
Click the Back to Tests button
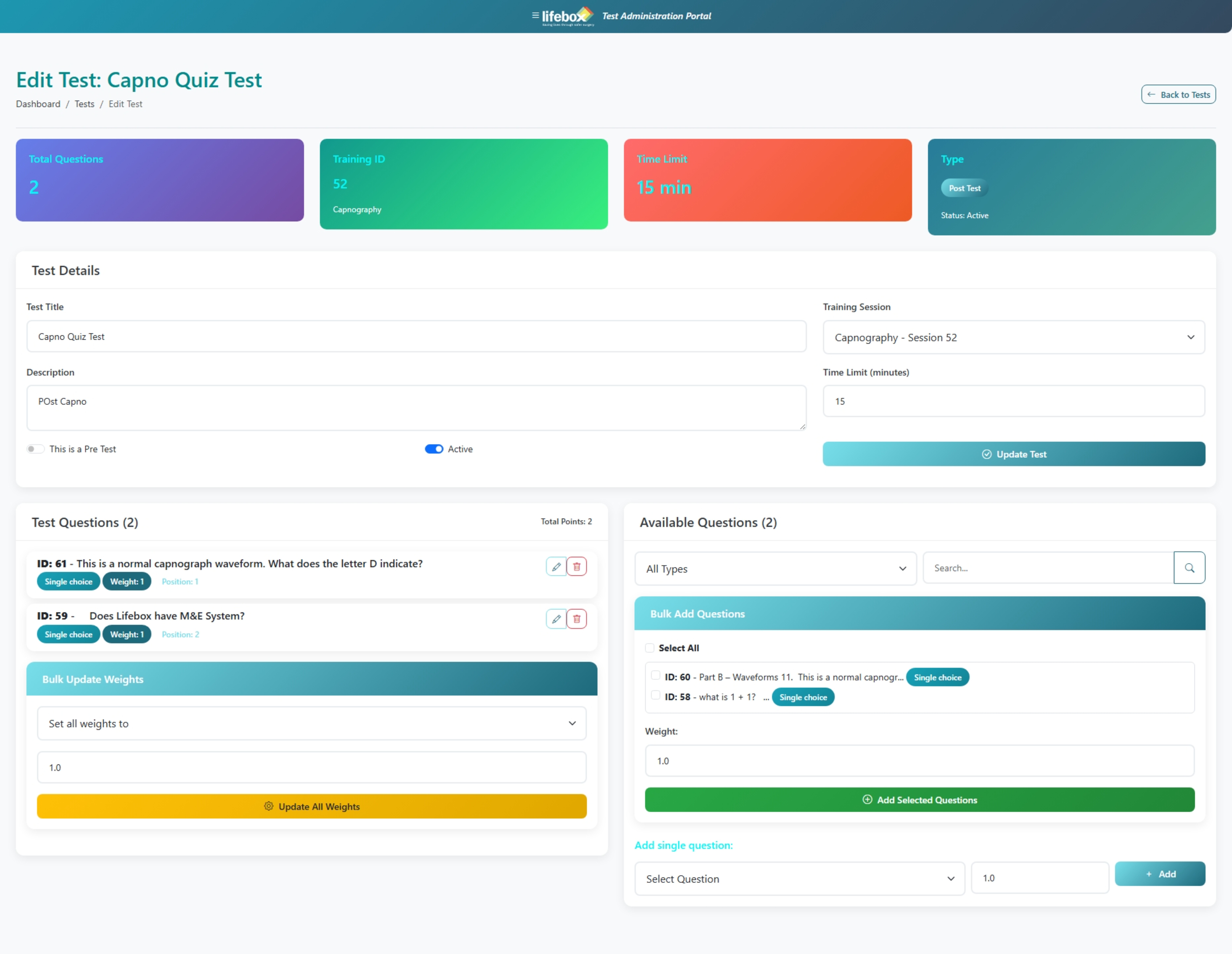pos(1178,94)
